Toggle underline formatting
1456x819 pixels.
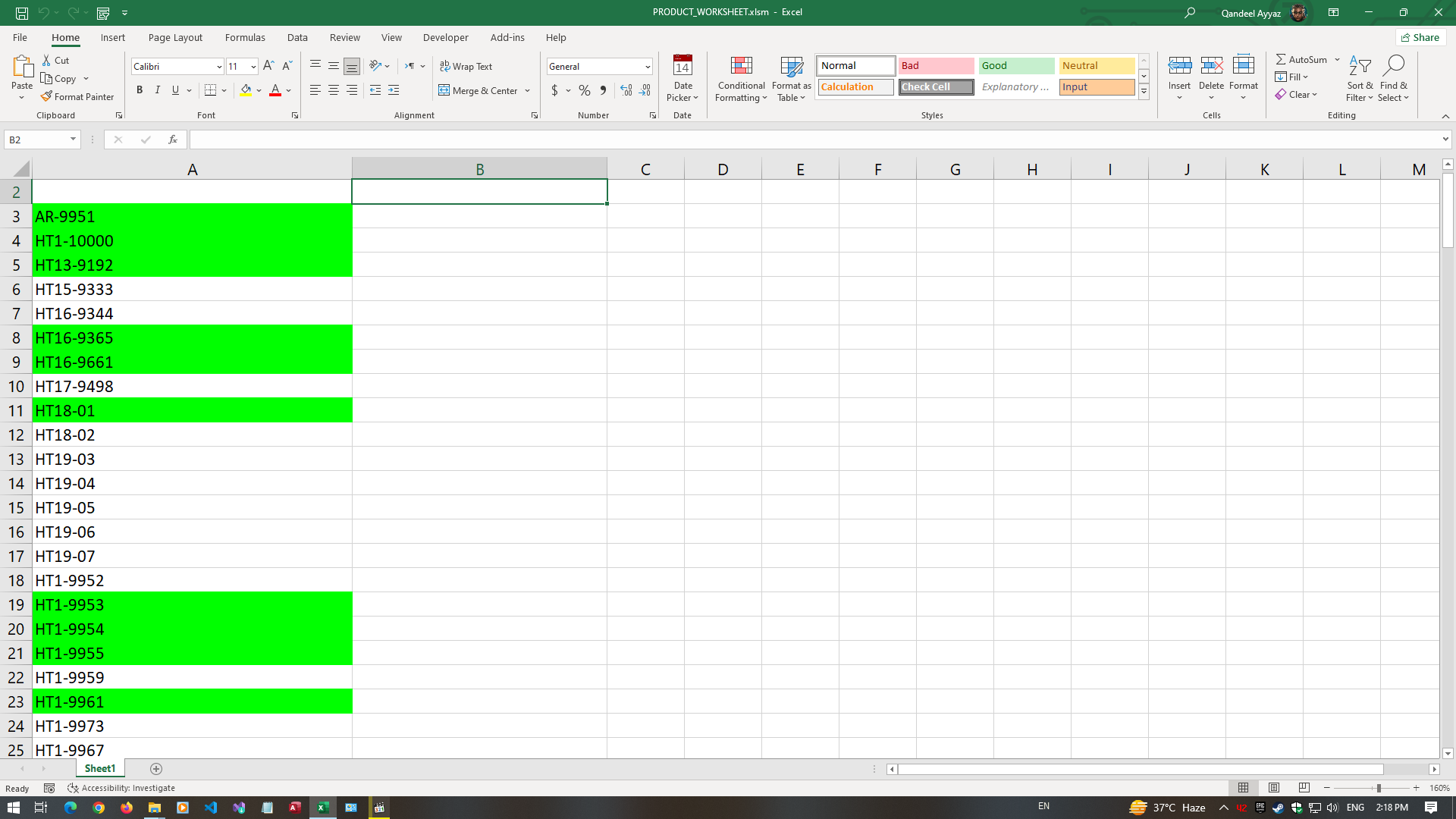(174, 89)
